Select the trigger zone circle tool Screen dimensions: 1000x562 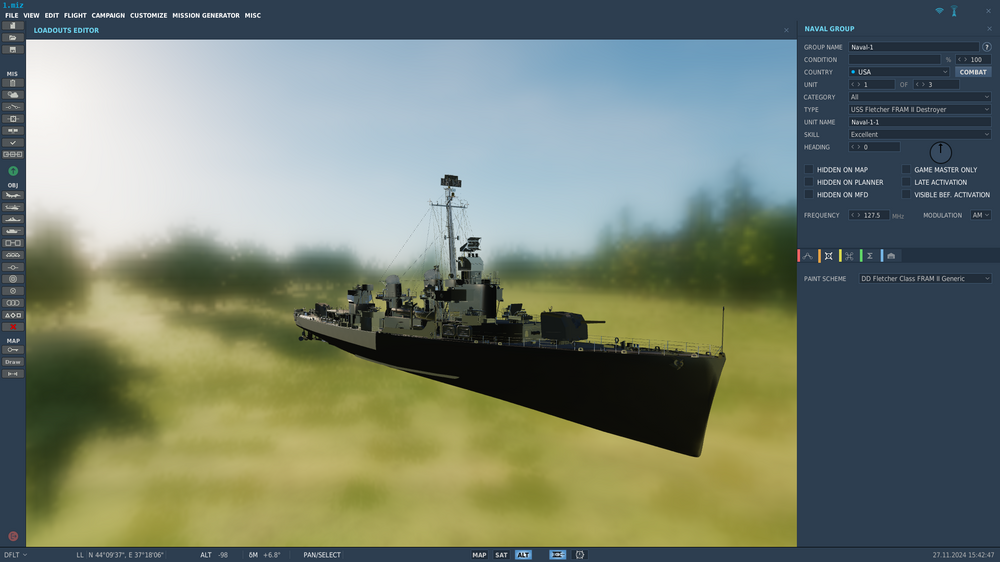[13, 279]
